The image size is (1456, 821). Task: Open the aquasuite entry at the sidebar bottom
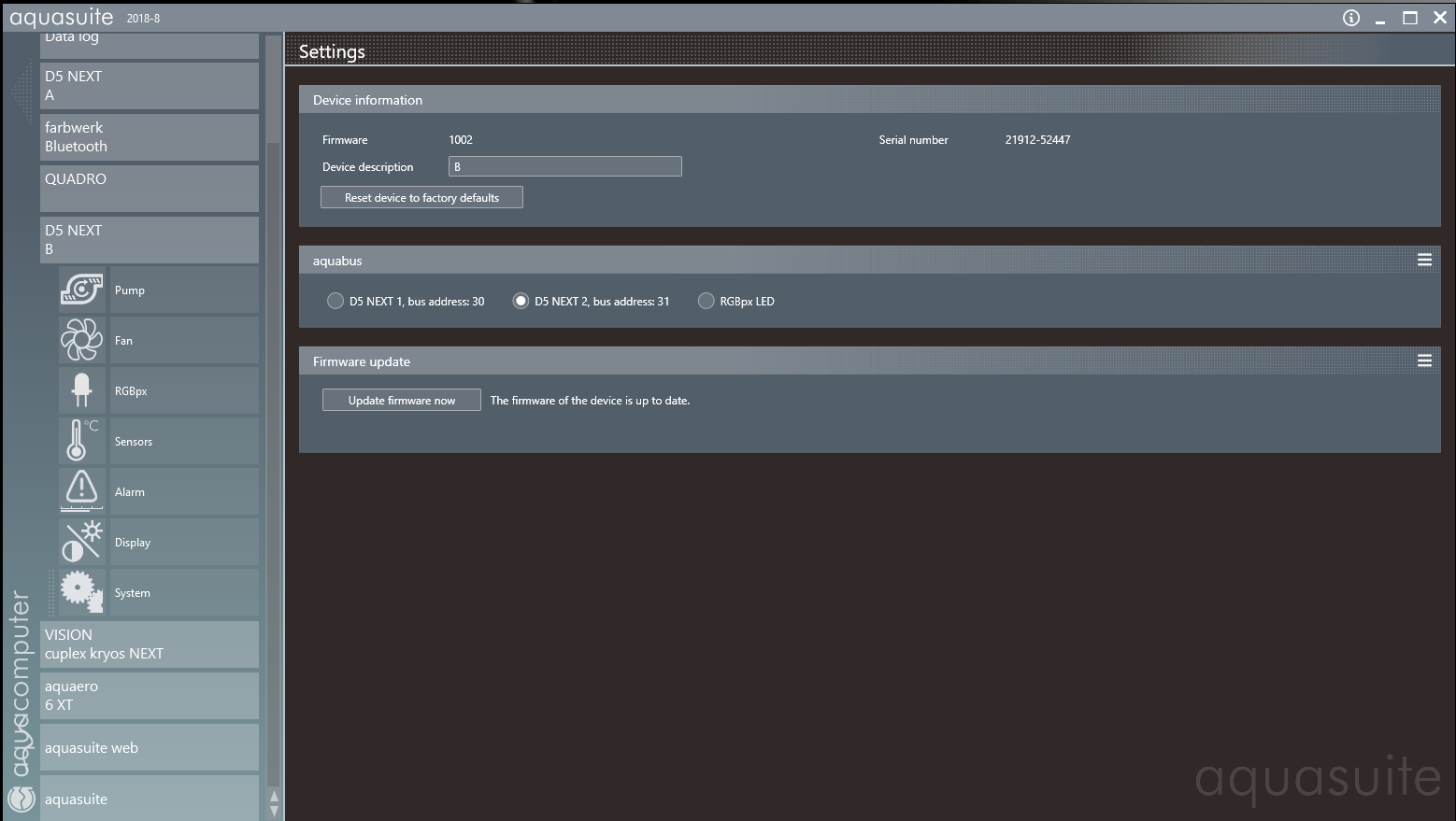point(150,799)
